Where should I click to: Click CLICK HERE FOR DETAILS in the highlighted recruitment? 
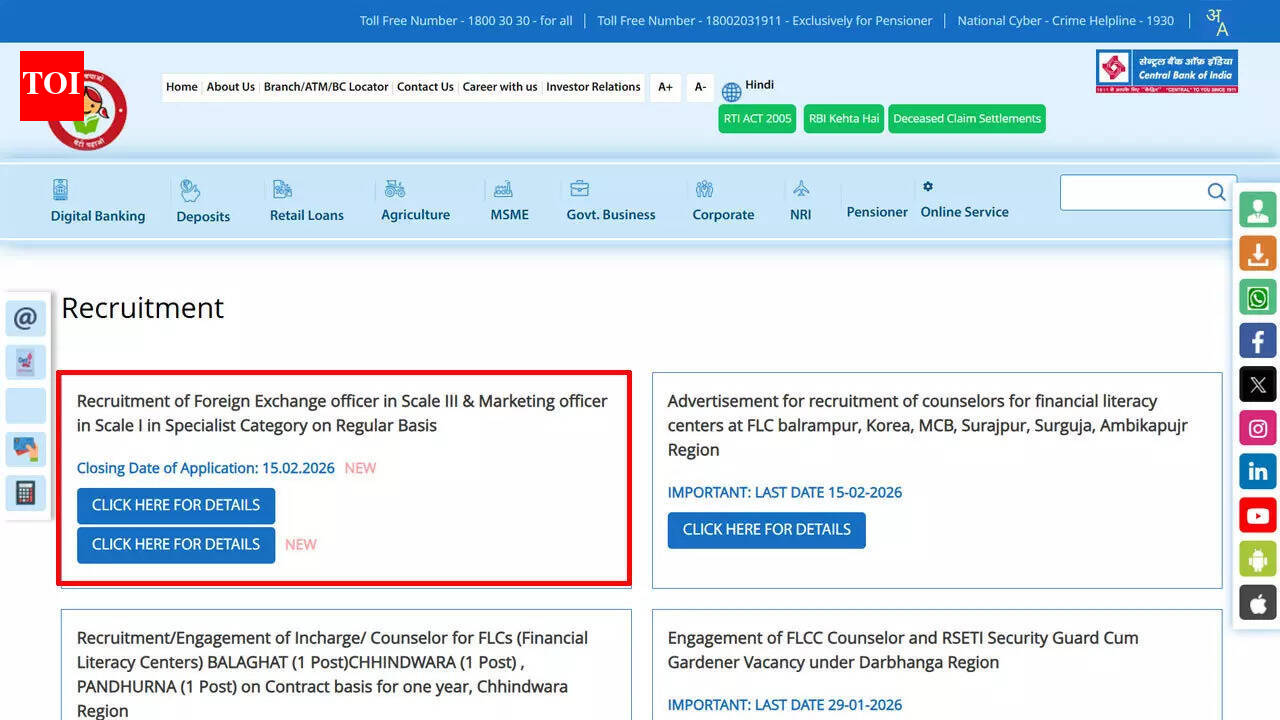175,506
